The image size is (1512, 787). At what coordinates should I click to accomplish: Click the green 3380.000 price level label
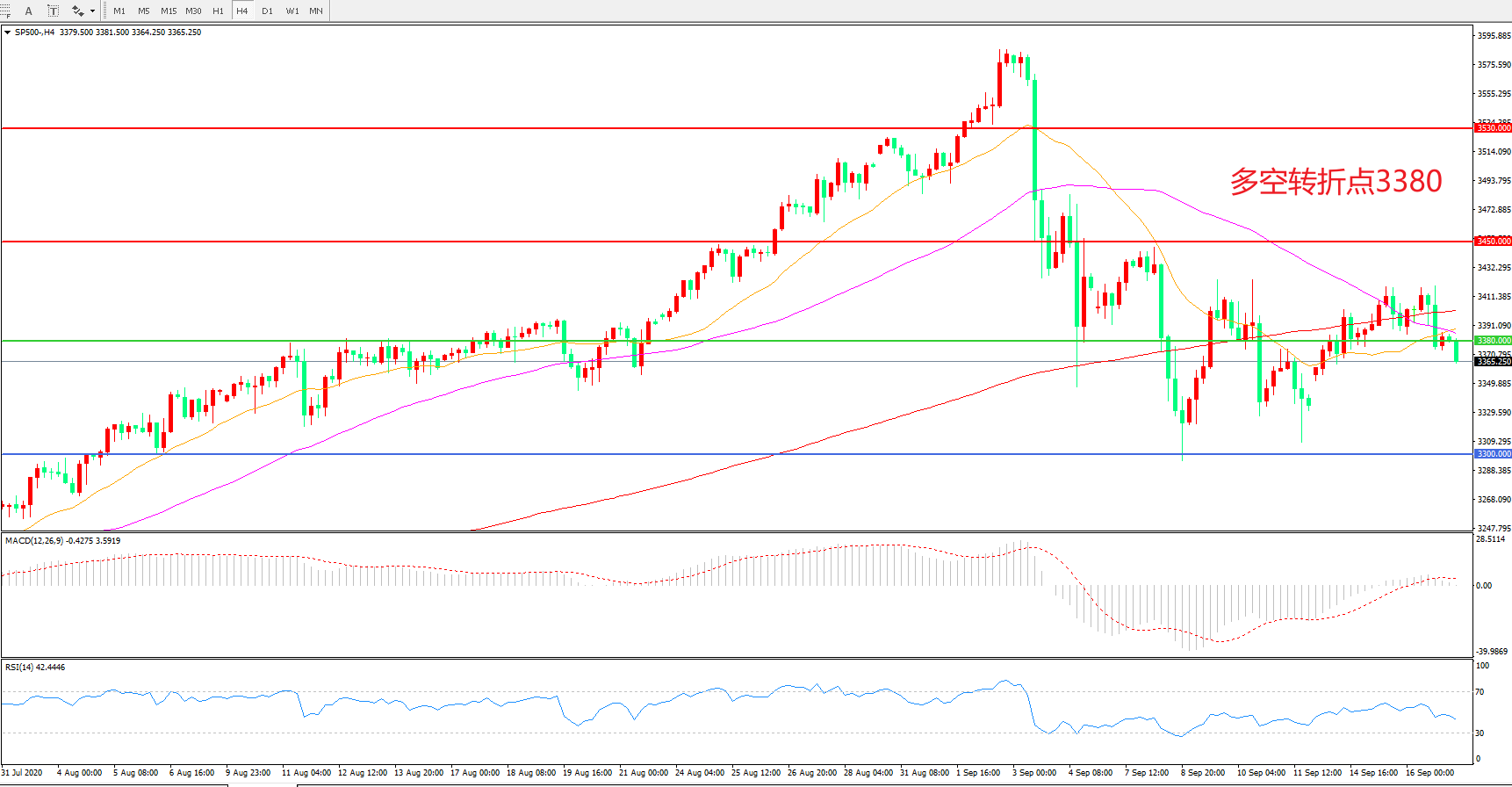point(1493,341)
